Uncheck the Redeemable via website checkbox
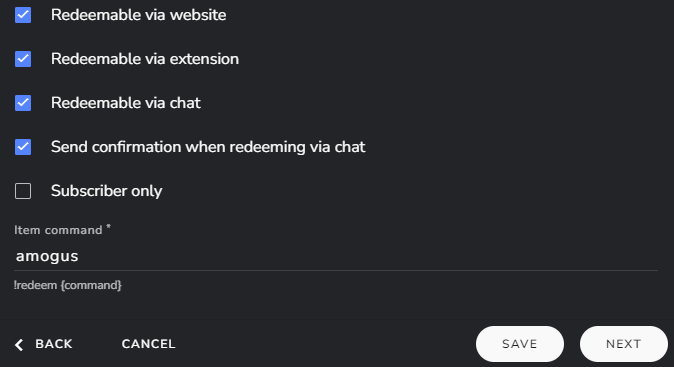674x367 pixels. pos(23,15)
